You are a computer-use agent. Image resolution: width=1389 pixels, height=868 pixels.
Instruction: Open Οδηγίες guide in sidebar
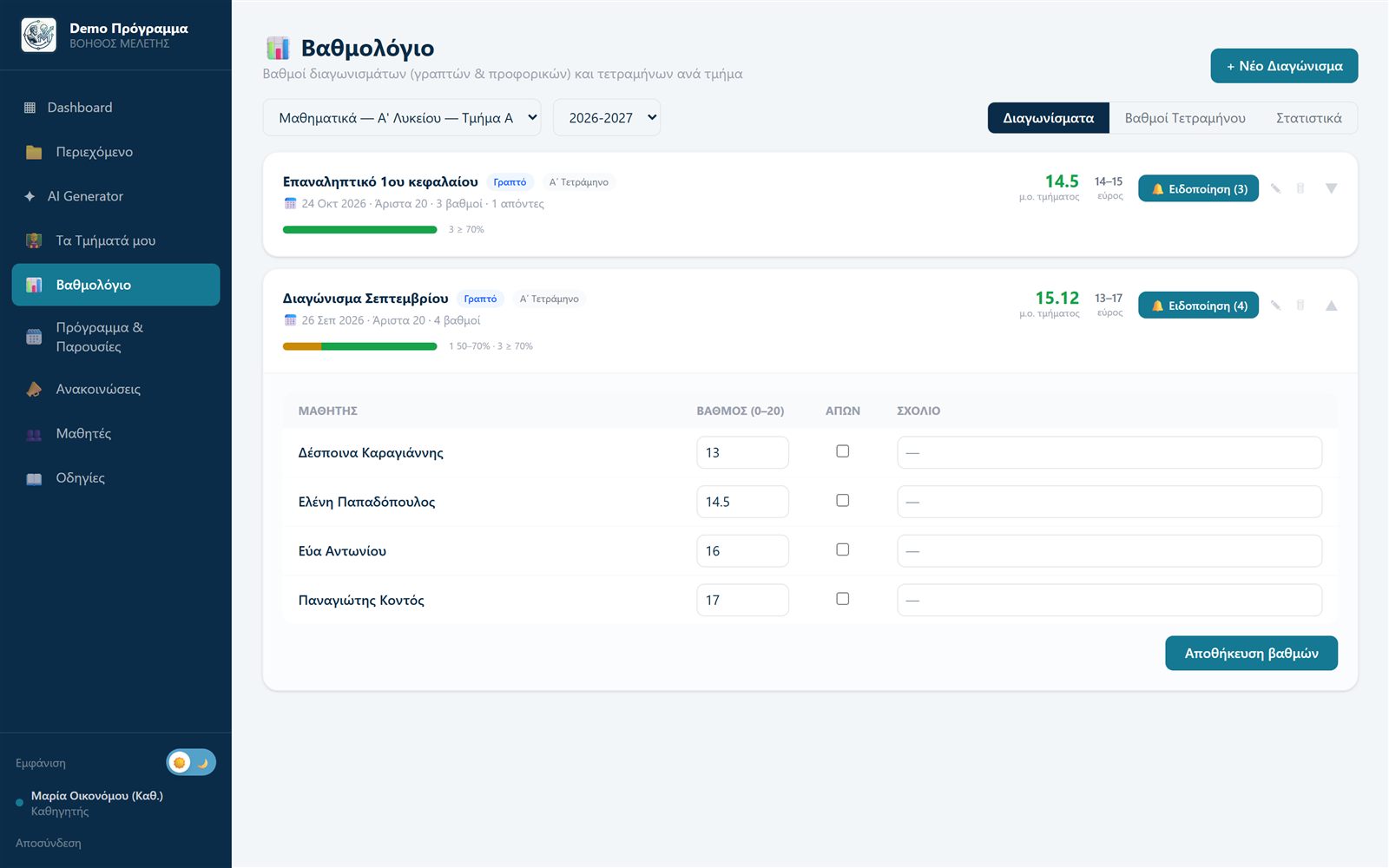[x=115, y=477]
